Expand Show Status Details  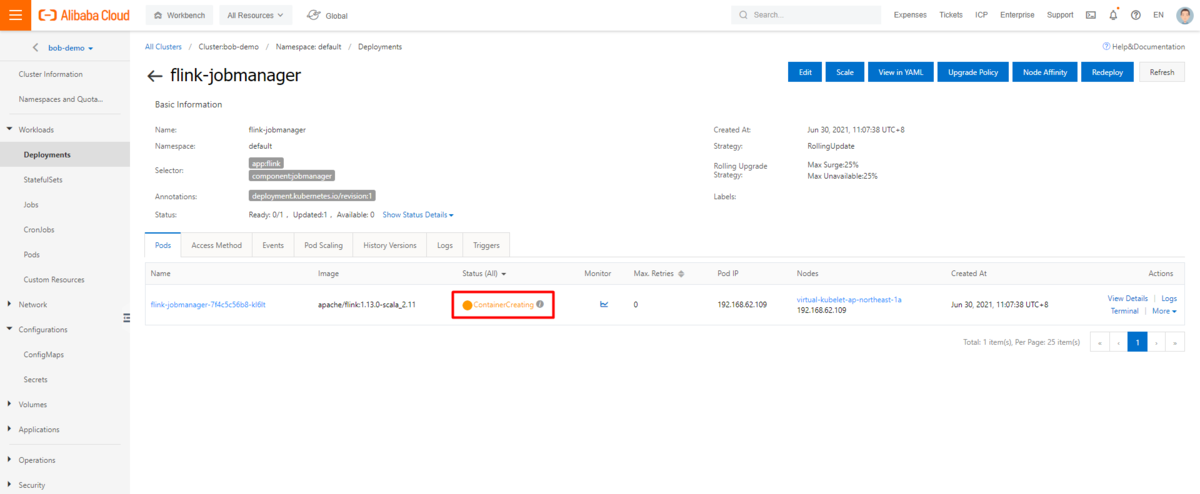pyautogui.click(x=418, y=215)
